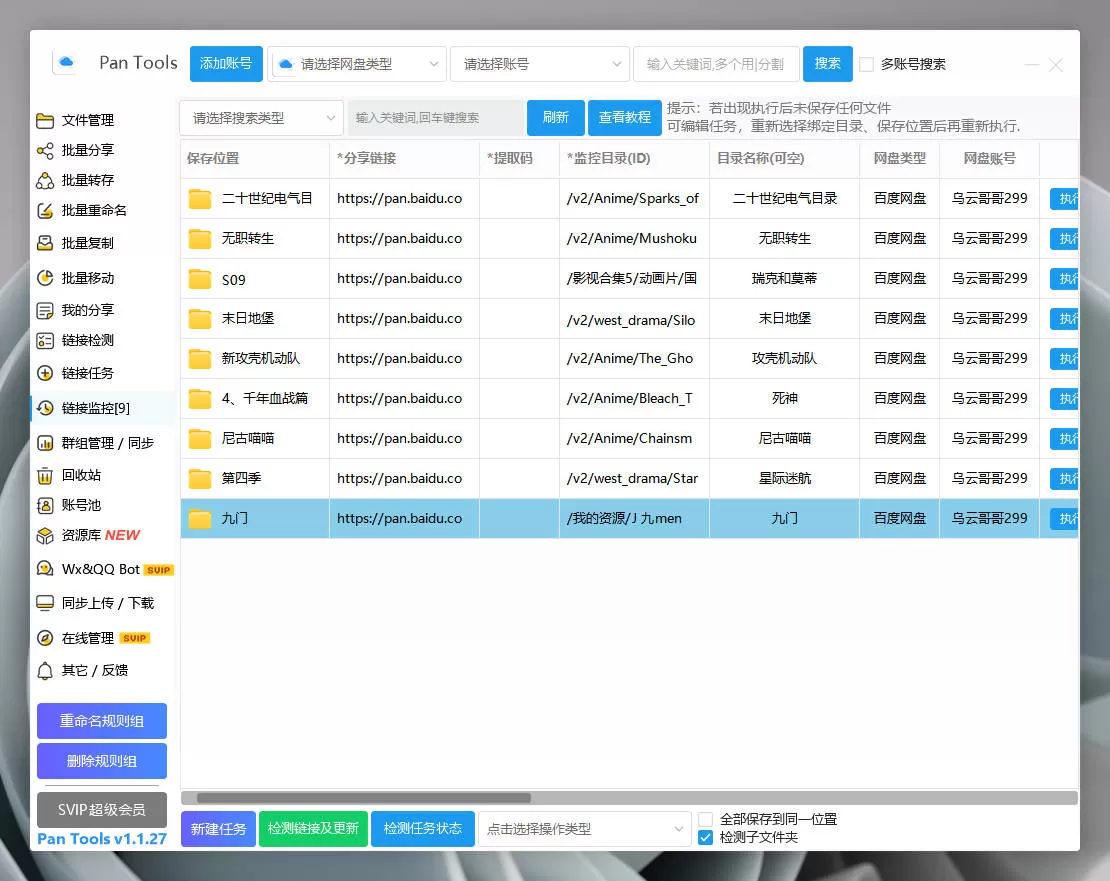Click folder icon in 九门 row

[x=200, y=519]
